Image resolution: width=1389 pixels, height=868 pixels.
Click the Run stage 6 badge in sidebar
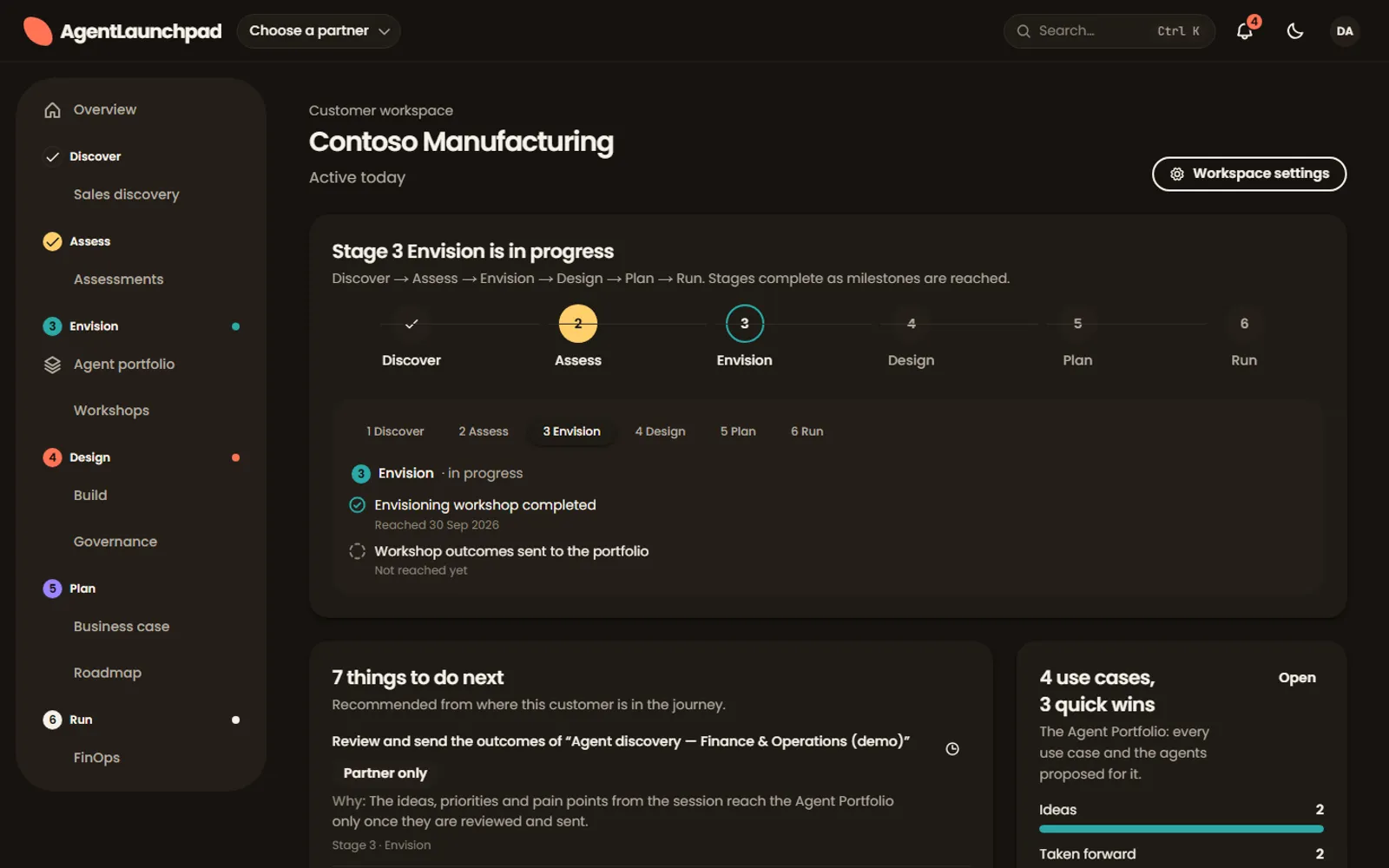tap(52, 720)
